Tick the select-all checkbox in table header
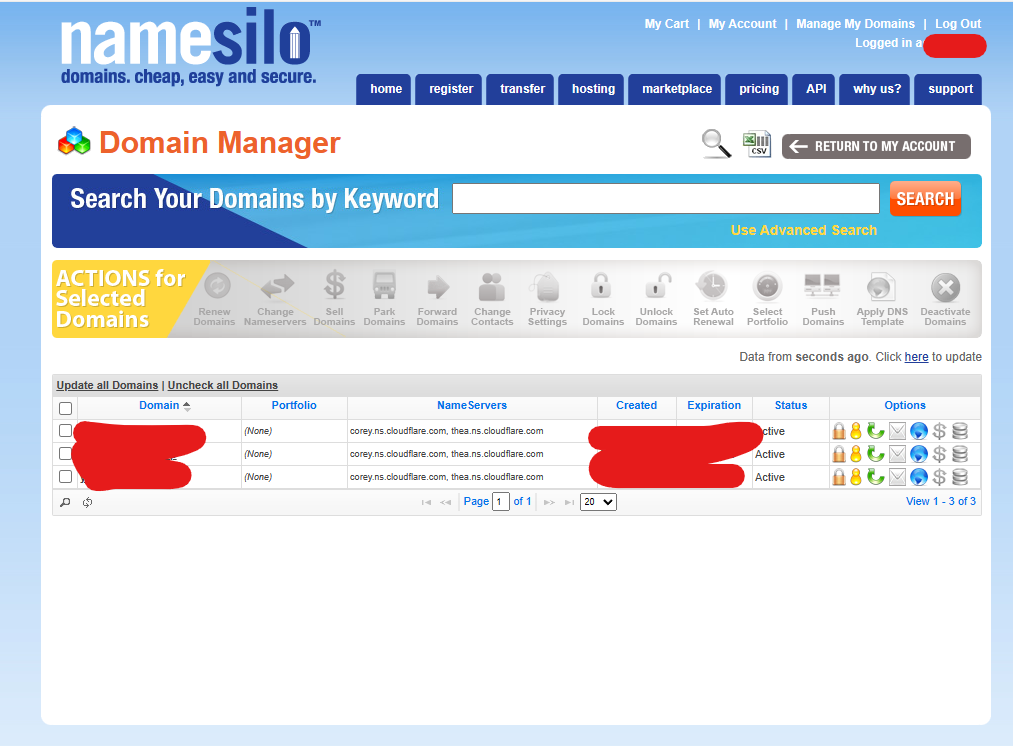 pyautogui.click(x=65, y=408)
